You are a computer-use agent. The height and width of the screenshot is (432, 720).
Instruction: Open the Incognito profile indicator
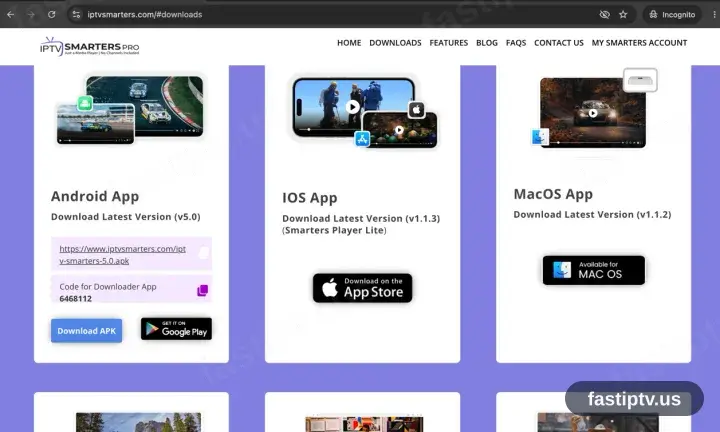[672, 15]
